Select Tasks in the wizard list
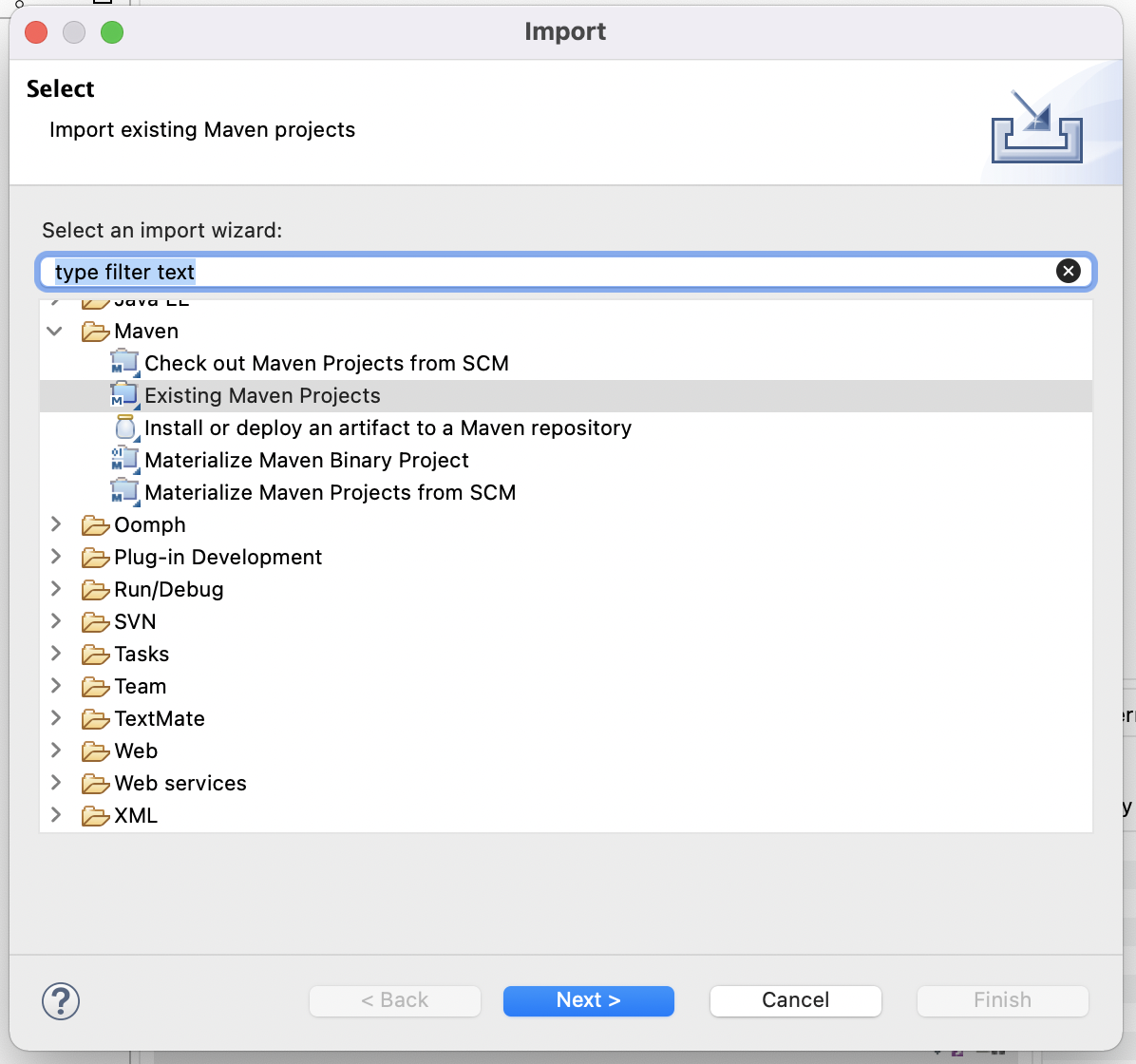 click(x=142, y=654)
